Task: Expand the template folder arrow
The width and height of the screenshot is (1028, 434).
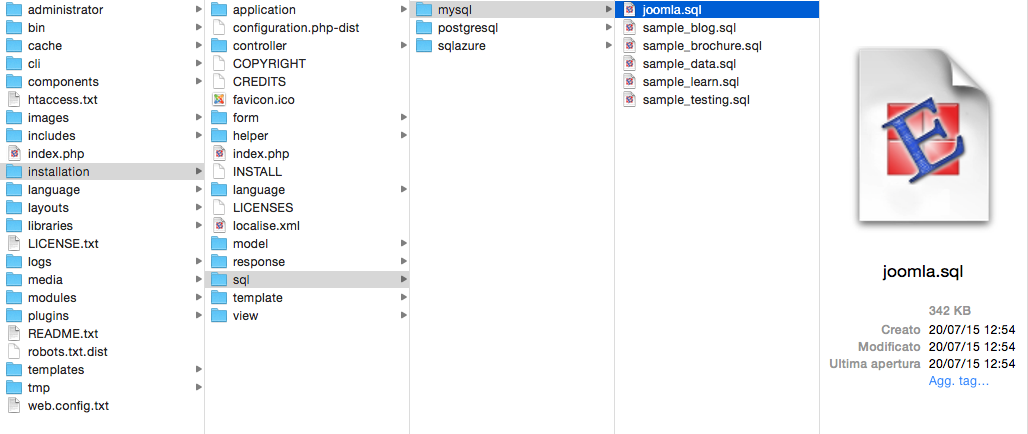Action: tap(404, 298)
